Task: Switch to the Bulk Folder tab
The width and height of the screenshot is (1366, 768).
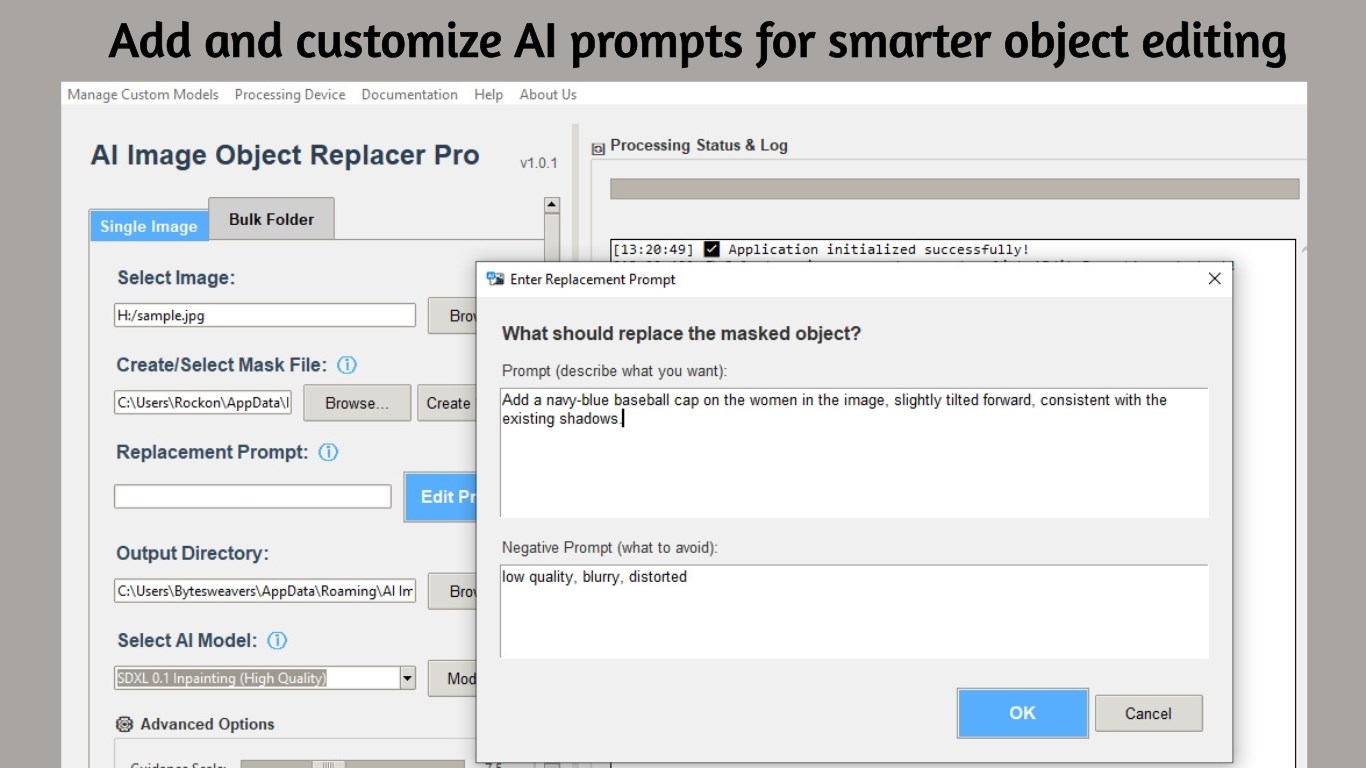Action: coord(271,218)
